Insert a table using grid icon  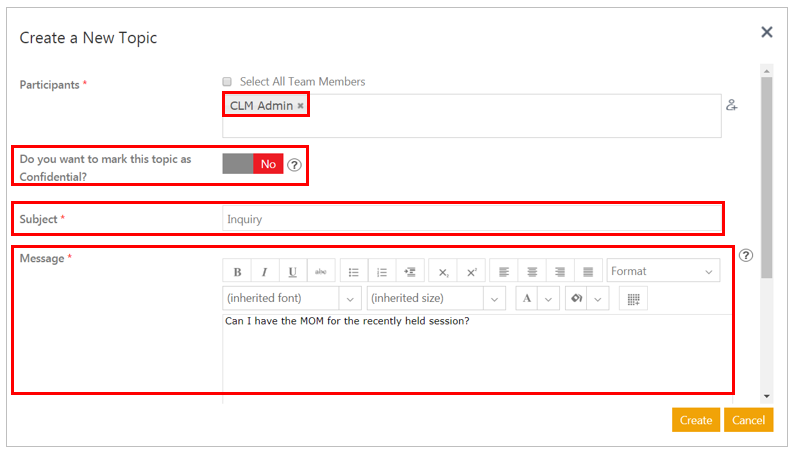point(632,298)
